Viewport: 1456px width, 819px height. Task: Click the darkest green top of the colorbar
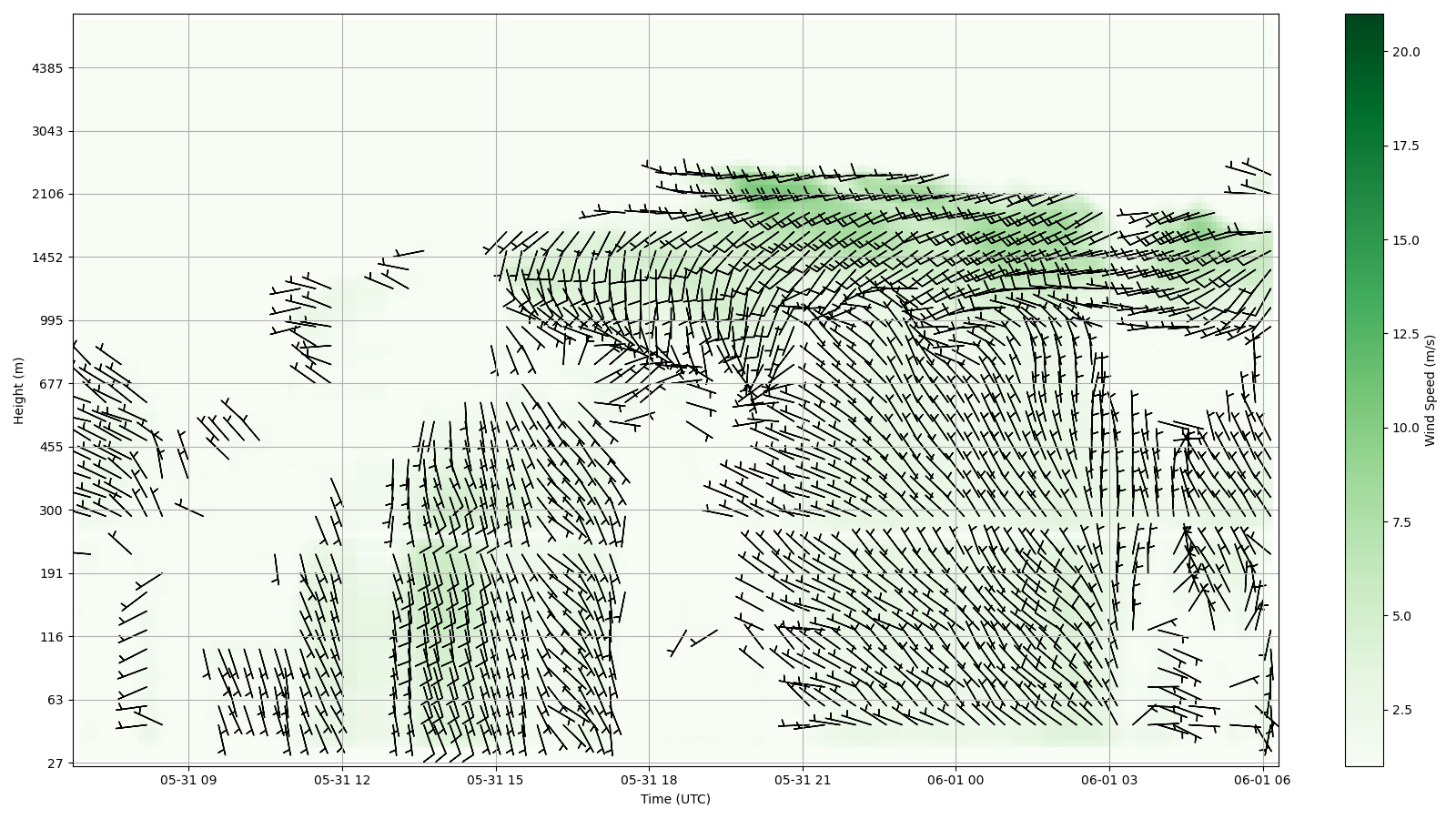coord(1363,20)
